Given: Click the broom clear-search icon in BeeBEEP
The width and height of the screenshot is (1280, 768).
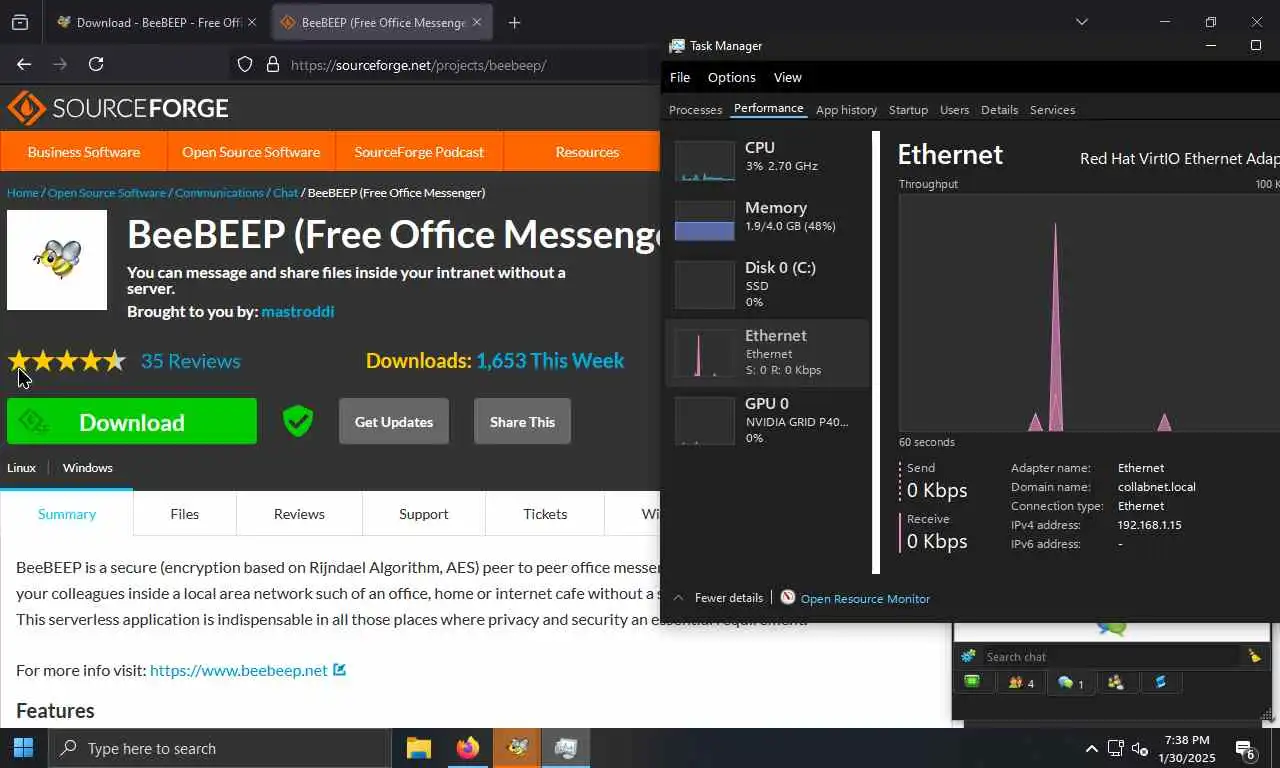Looking at the screenshot, I should (x=1254, y=656).
